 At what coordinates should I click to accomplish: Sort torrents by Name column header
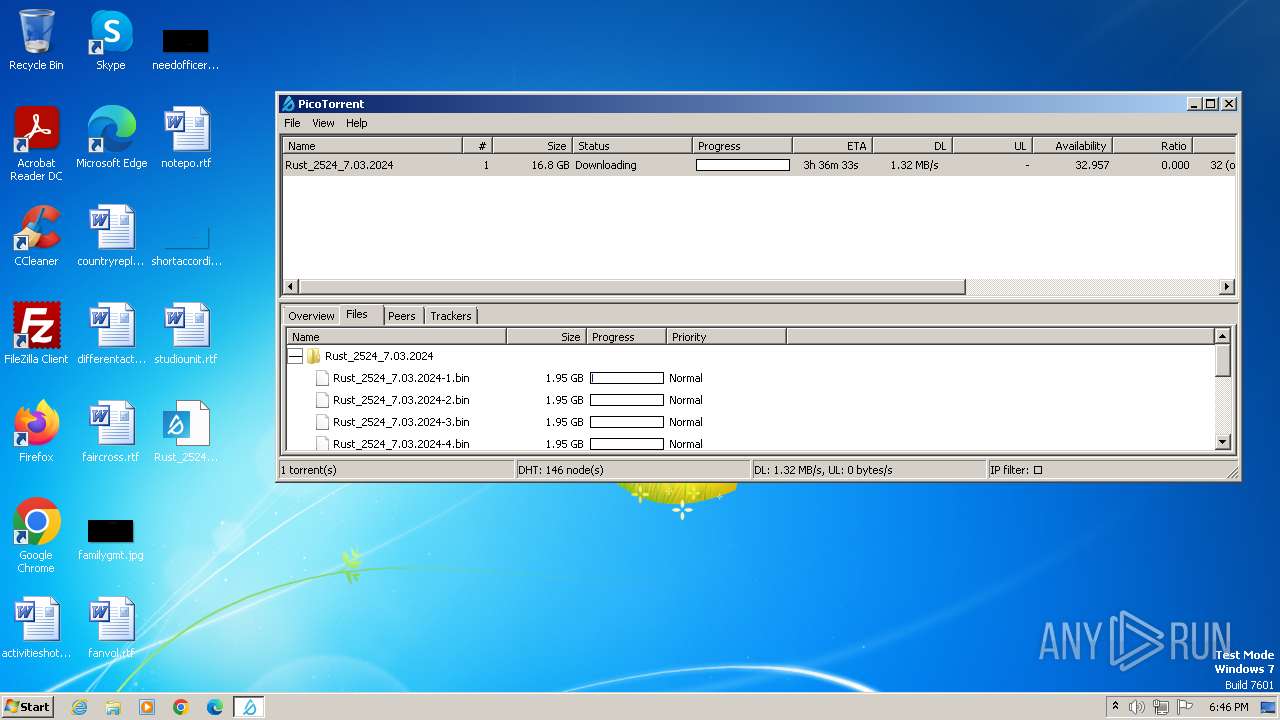tap(372, 146)
